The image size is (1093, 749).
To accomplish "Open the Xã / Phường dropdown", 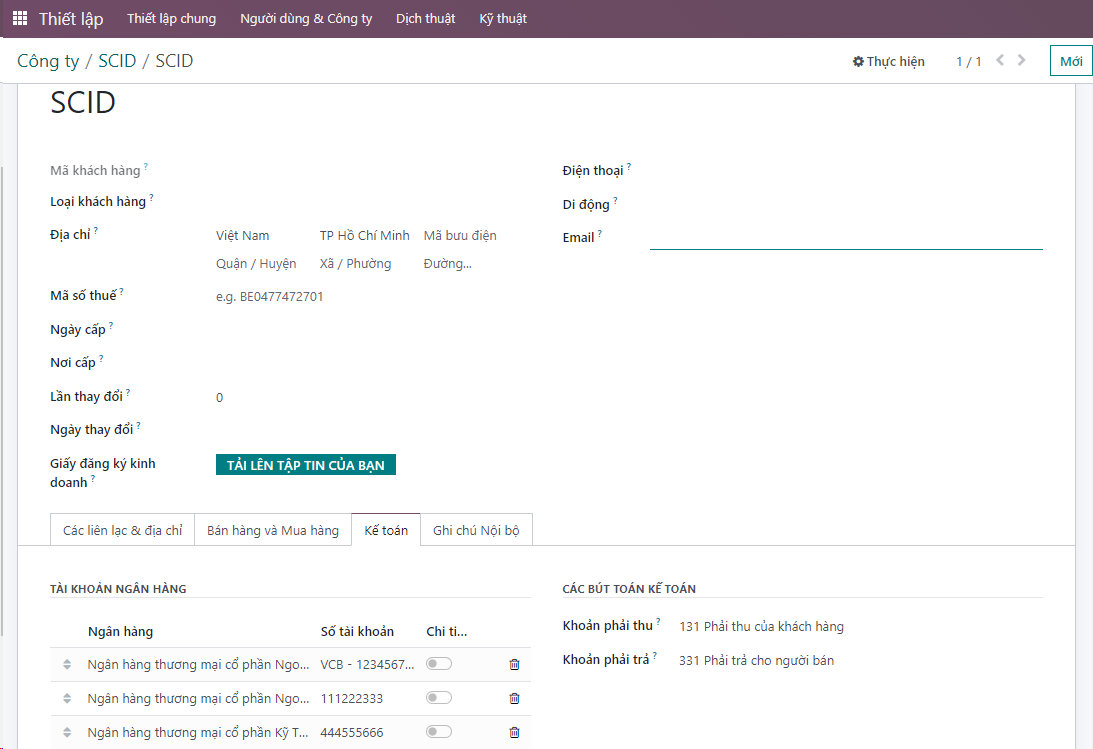I will (365, 263).
